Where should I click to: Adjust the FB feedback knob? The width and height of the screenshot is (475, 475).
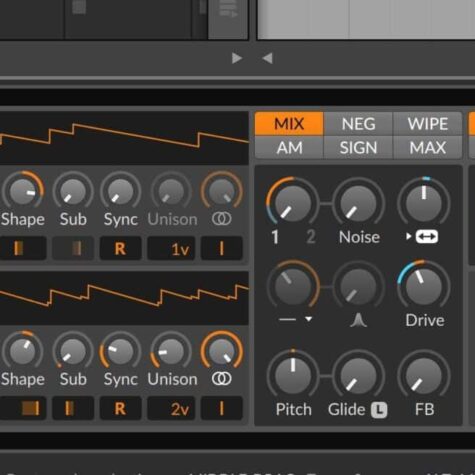[424, 375]
